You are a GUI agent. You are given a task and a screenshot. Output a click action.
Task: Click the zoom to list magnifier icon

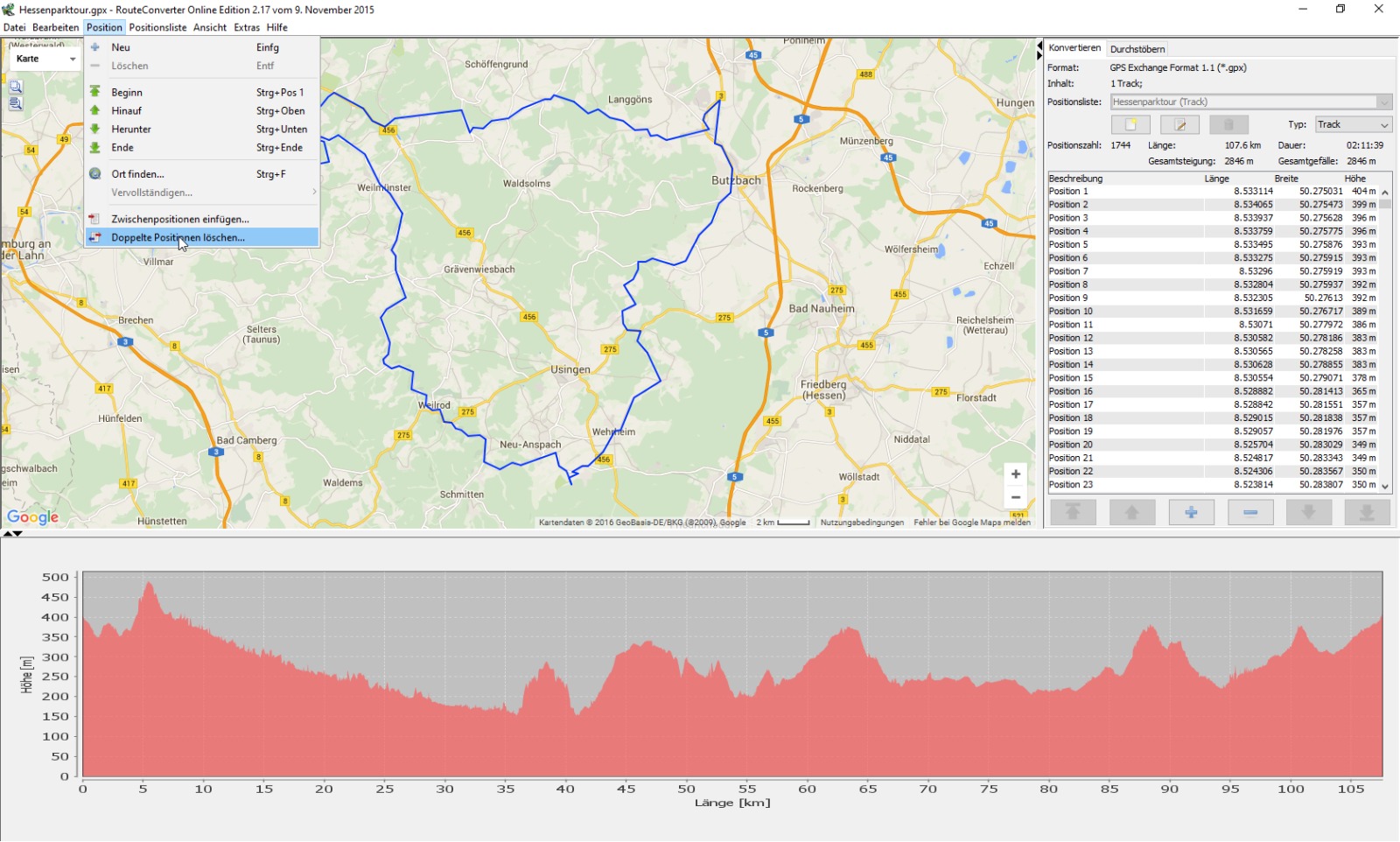click(x=16, y=104)
